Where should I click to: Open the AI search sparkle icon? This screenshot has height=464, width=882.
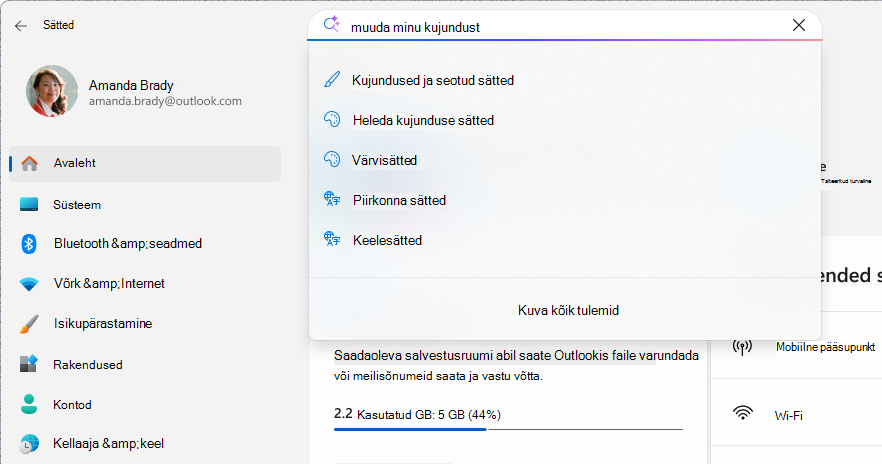pos(331,24)
